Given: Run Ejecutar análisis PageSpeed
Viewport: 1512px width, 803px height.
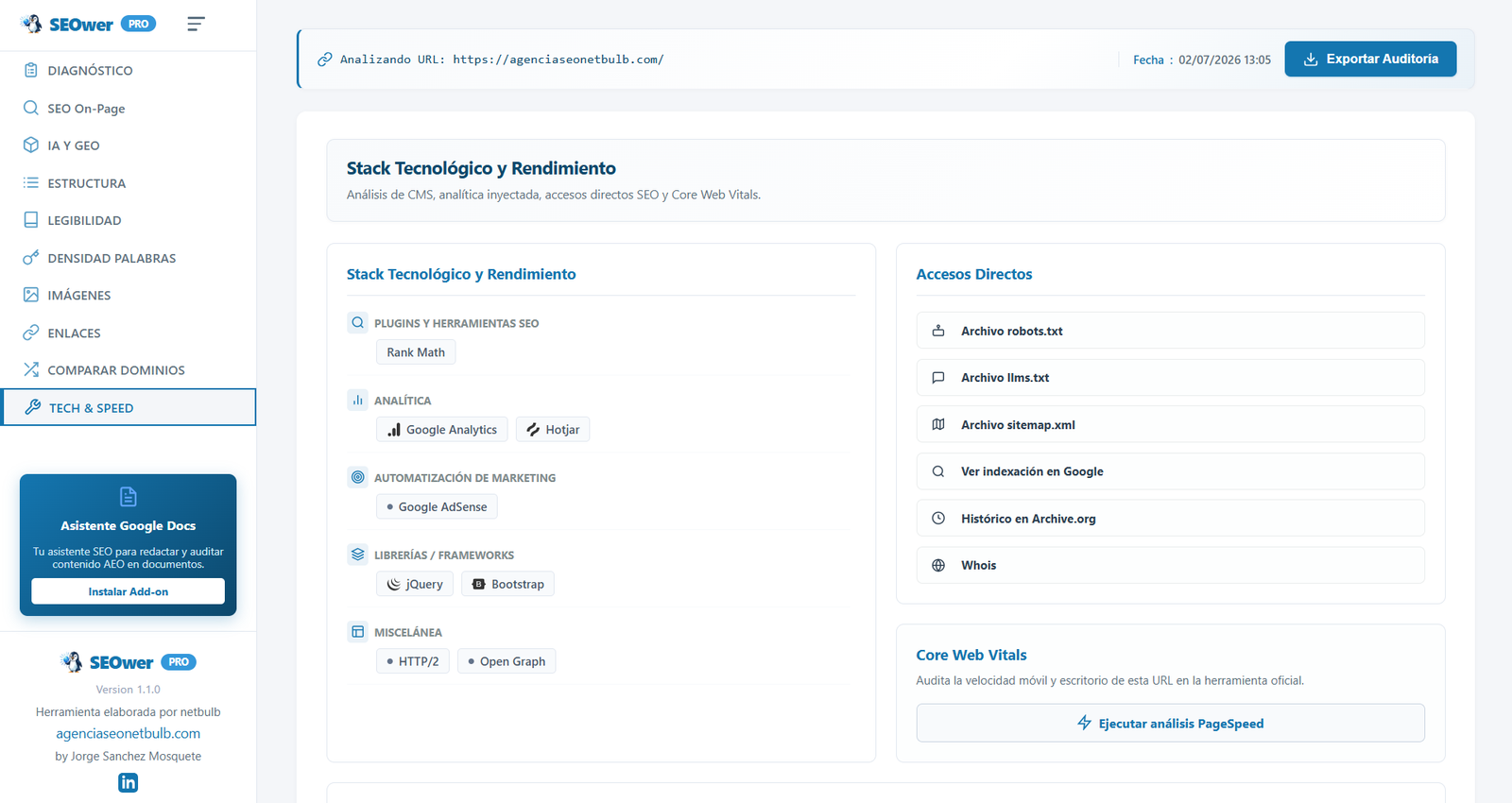Looking at the screenshot, I should [x=1170, y=723].
